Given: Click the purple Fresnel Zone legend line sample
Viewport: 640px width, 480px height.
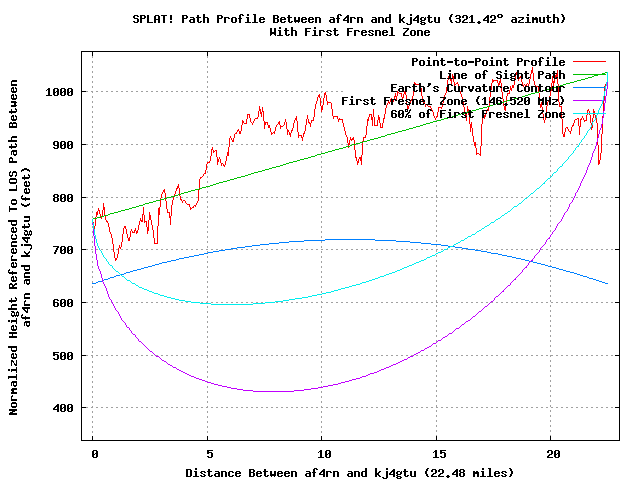Looking at the screenshot, I should pyautogui.click(x=589, y=101).
